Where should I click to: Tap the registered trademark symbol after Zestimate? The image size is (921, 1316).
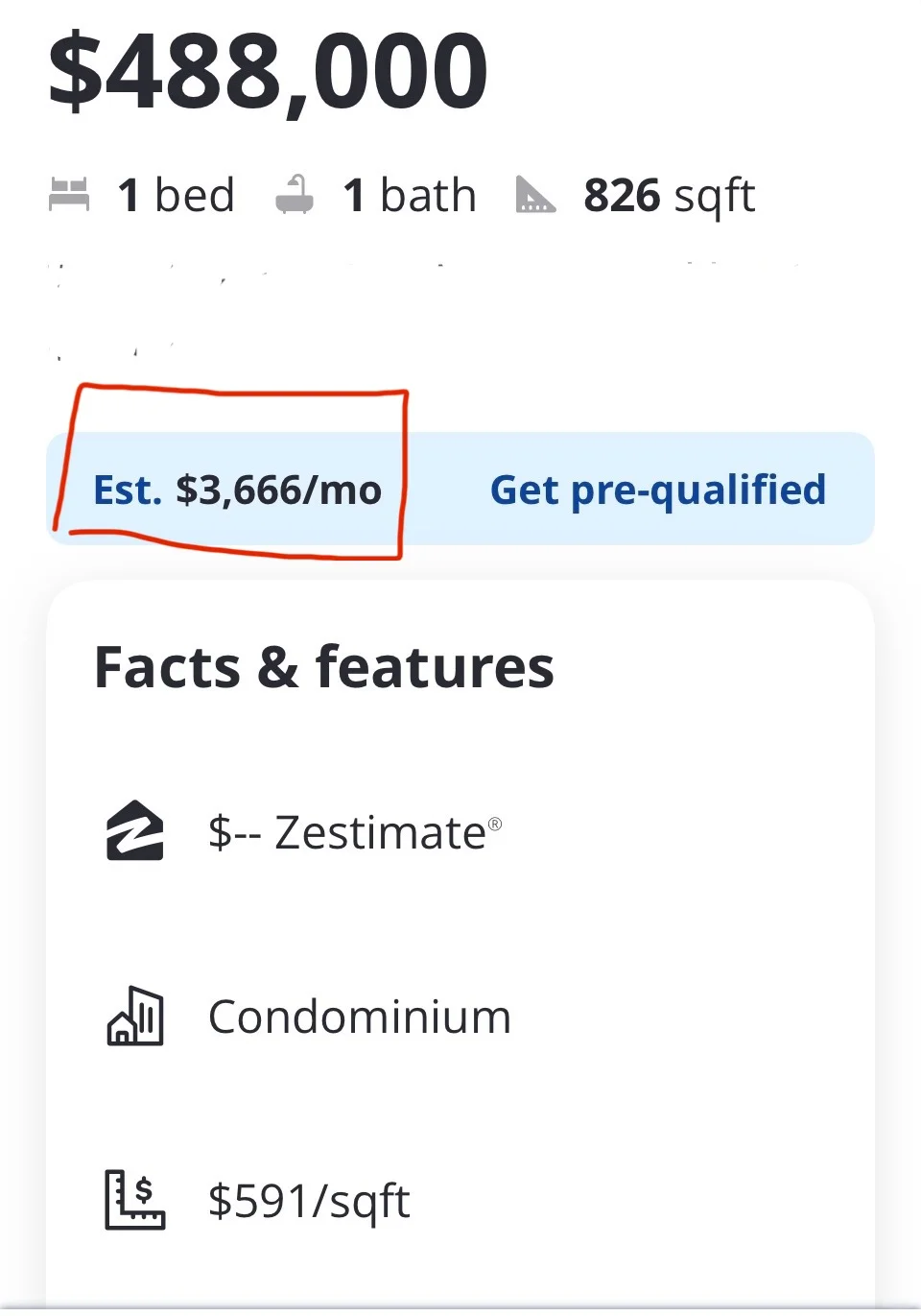[x=495, y=824]
